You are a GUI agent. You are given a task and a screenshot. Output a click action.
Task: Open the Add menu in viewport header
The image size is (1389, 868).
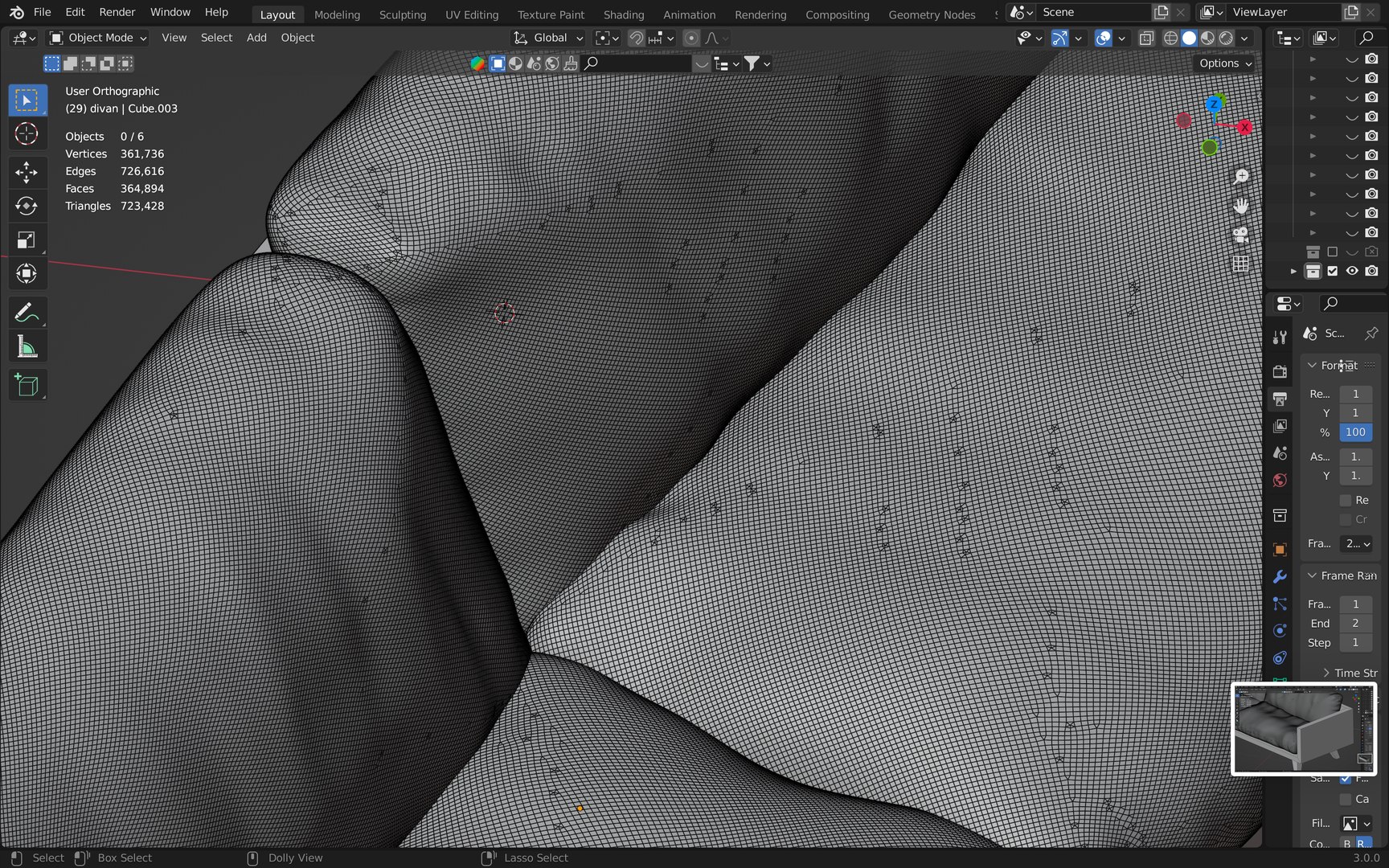pyautogui.click(x=256, y=38)
